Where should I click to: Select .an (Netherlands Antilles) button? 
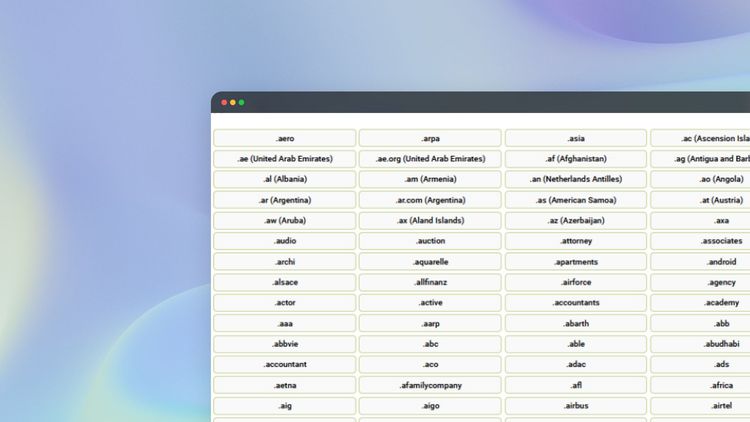[x=576, y=179]
